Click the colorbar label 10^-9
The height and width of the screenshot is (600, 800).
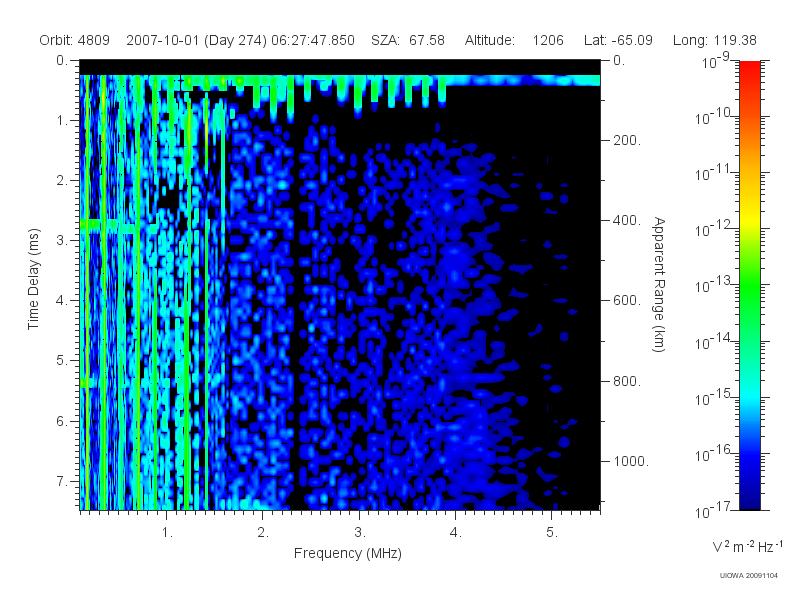[715, 62]
